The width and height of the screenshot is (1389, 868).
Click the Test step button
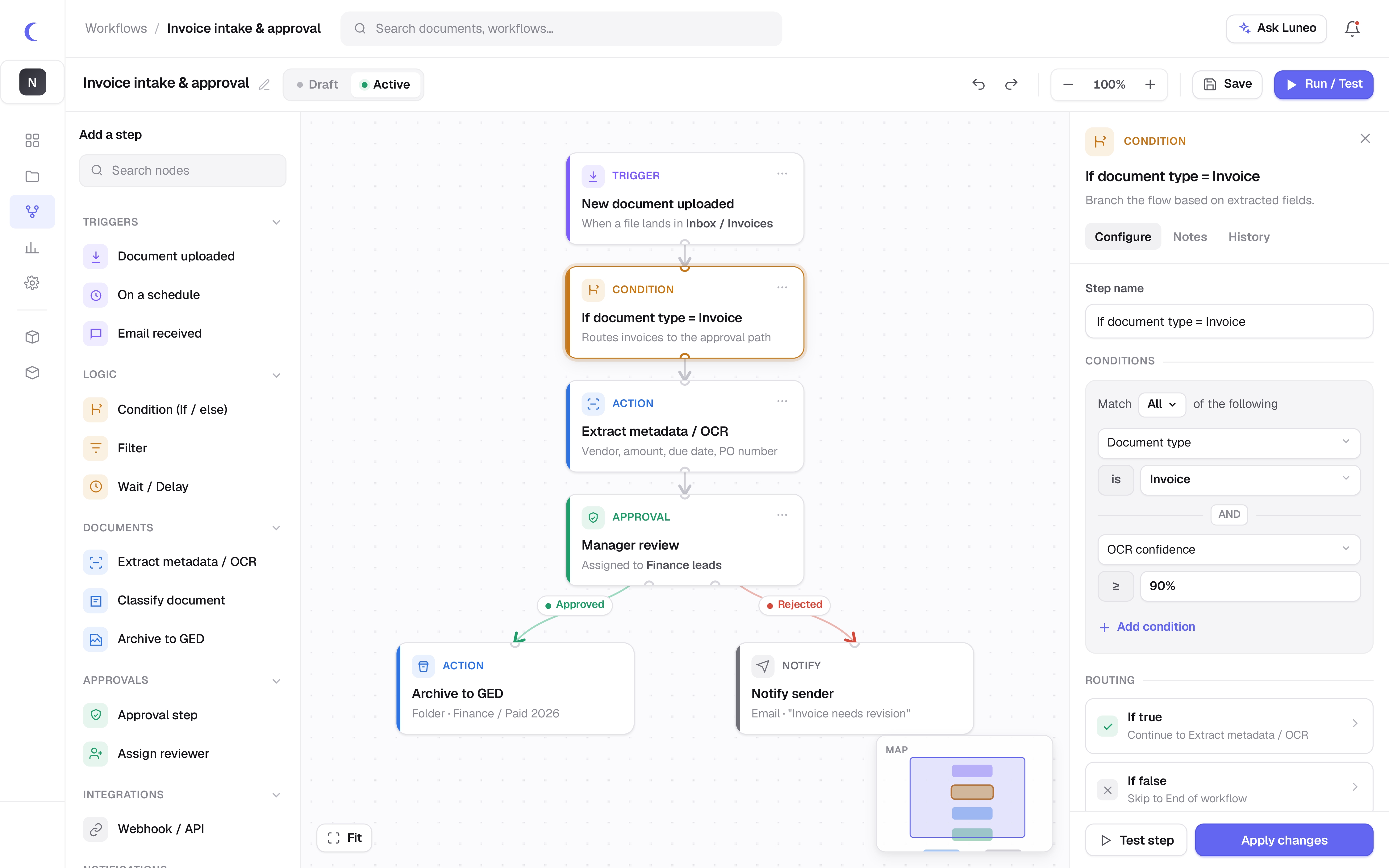coord(1136,840)
